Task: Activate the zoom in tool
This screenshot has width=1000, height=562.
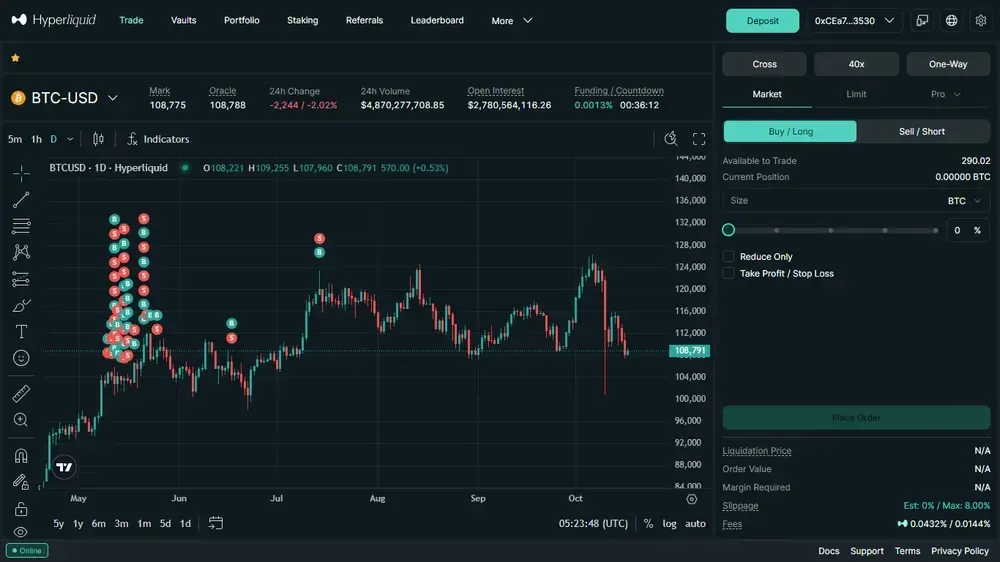Action: pyautogui.click(x=21, y=420)
